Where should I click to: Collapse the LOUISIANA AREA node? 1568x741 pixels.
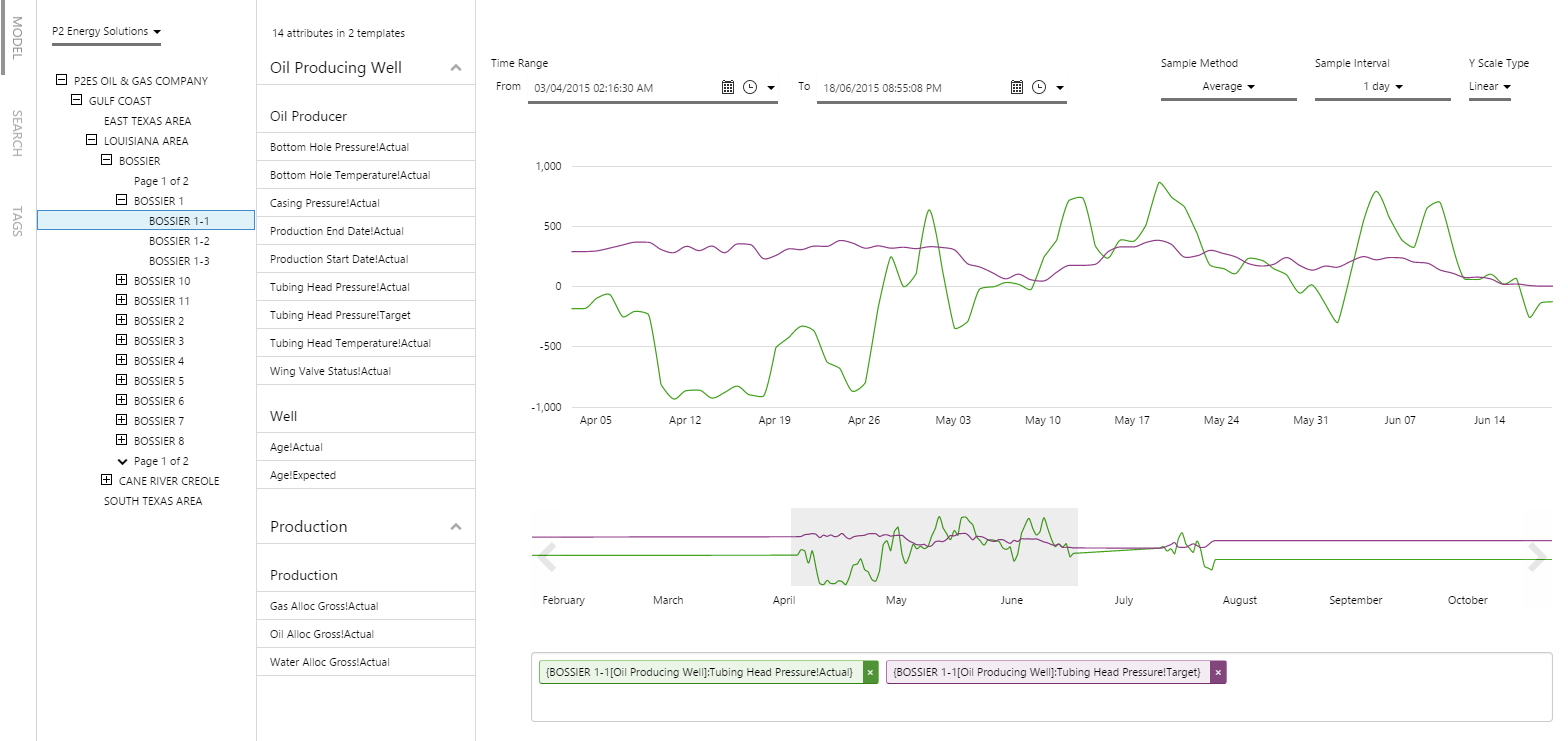click(92, 141)
